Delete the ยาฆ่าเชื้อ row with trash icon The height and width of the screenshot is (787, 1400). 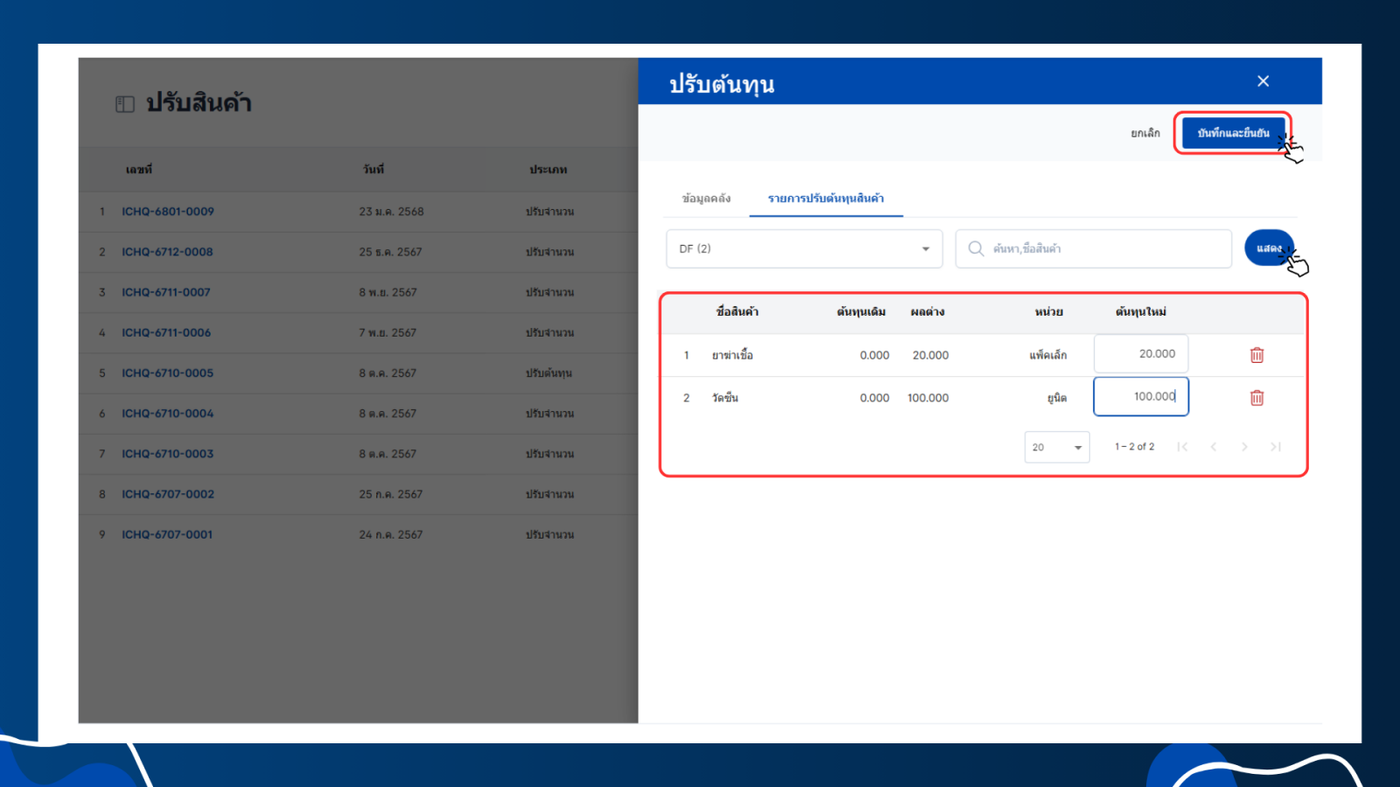[1257, 355]
